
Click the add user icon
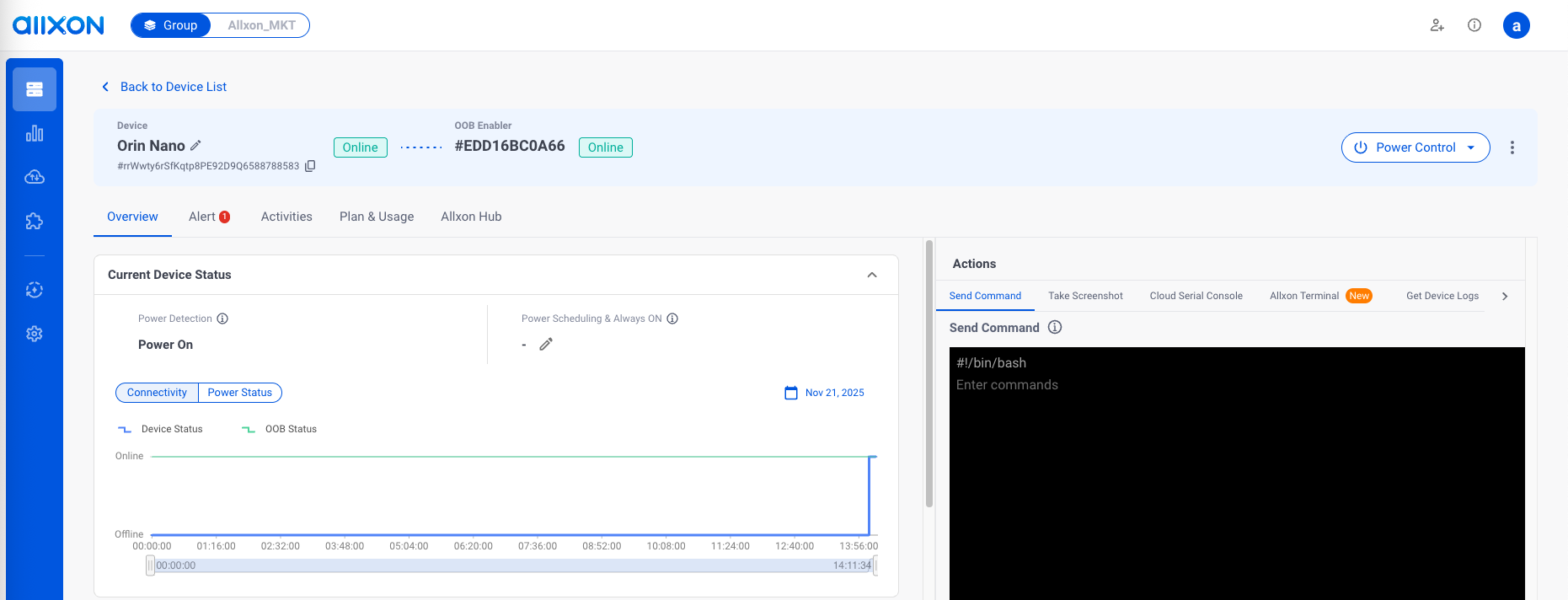pos(1437,25)
